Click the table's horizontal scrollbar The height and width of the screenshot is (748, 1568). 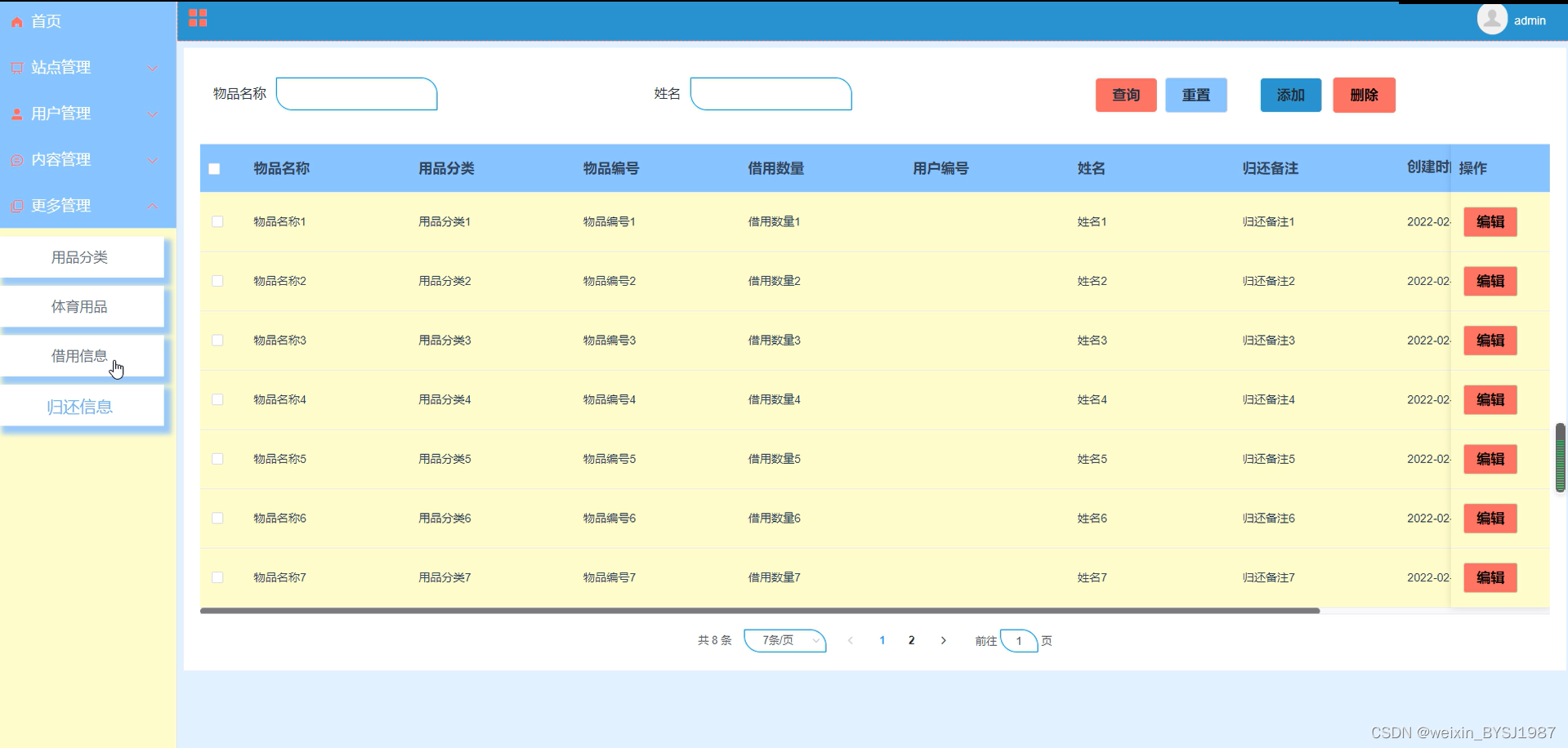point(760,610)
